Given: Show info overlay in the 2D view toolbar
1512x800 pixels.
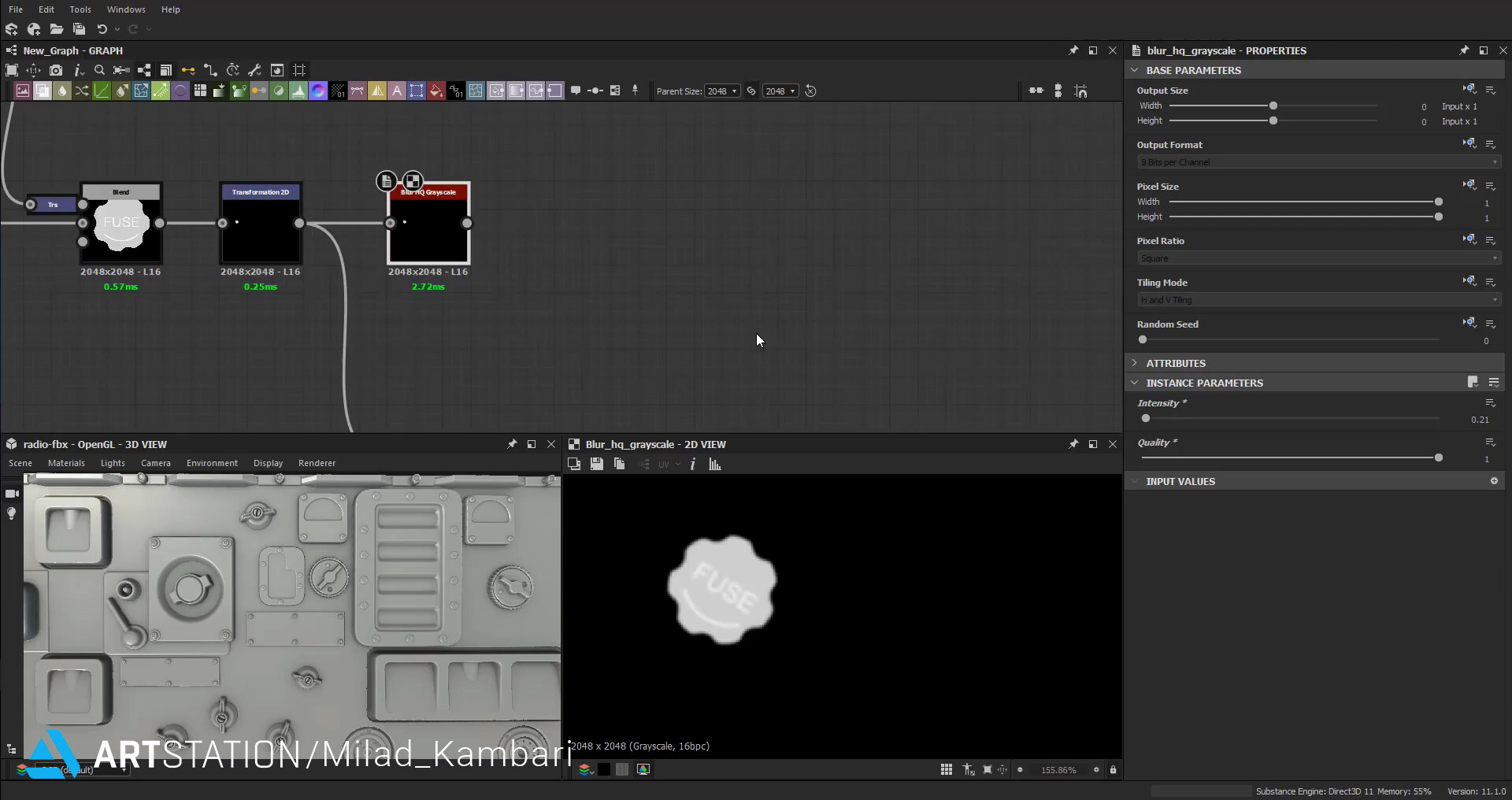Looking at the screenshot, I should pyautogui.click(x=693, y=465).
